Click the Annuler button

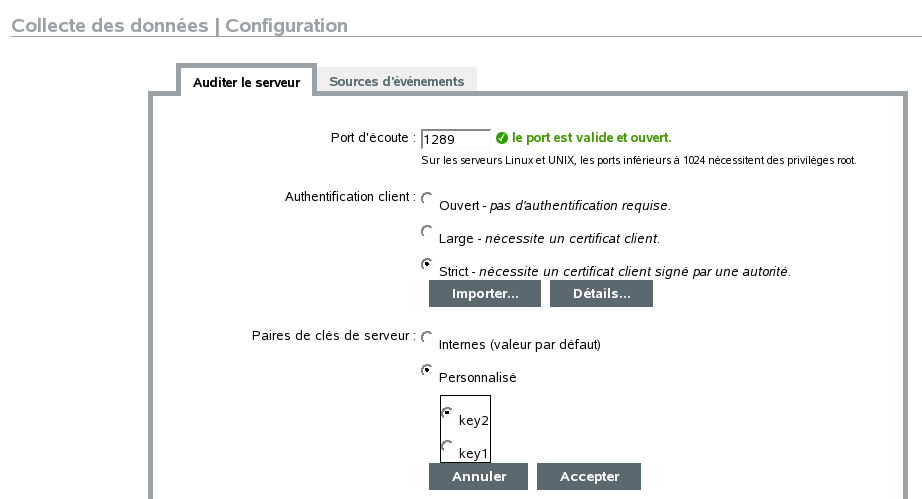pos(479,476)
